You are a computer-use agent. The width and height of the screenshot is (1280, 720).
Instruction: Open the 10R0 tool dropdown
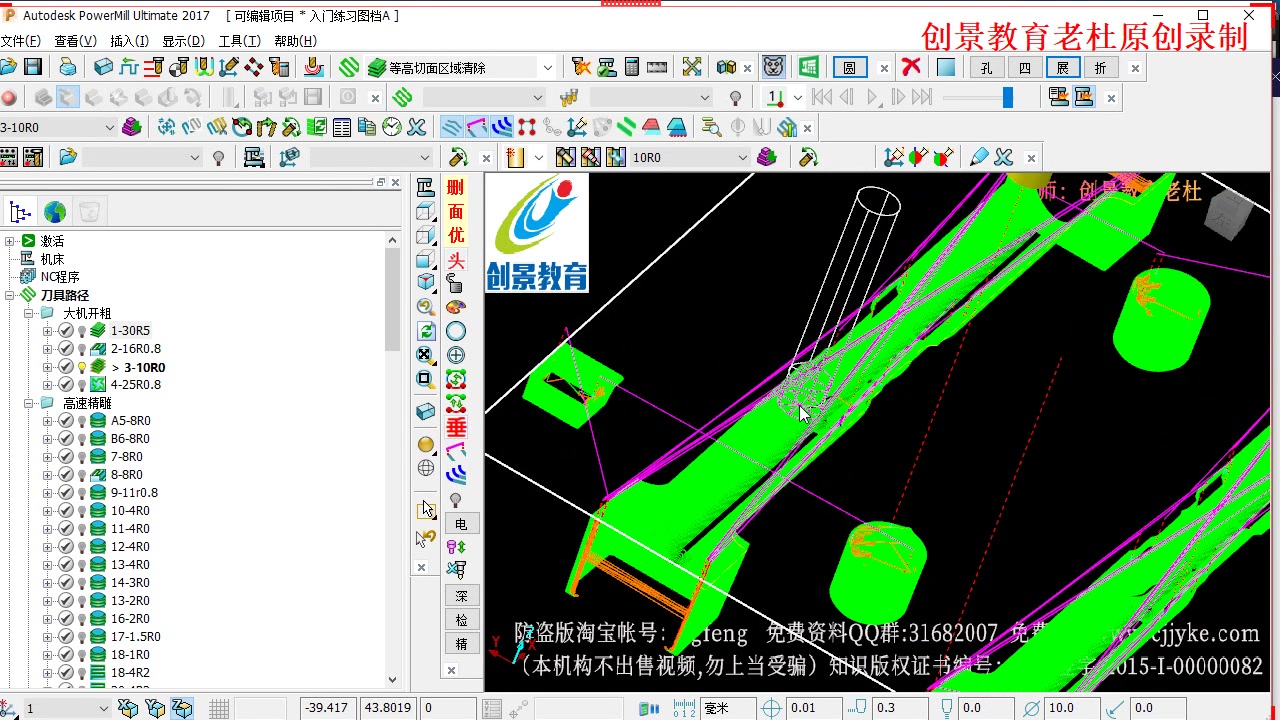pyautogui.click(x=742, y=157)
